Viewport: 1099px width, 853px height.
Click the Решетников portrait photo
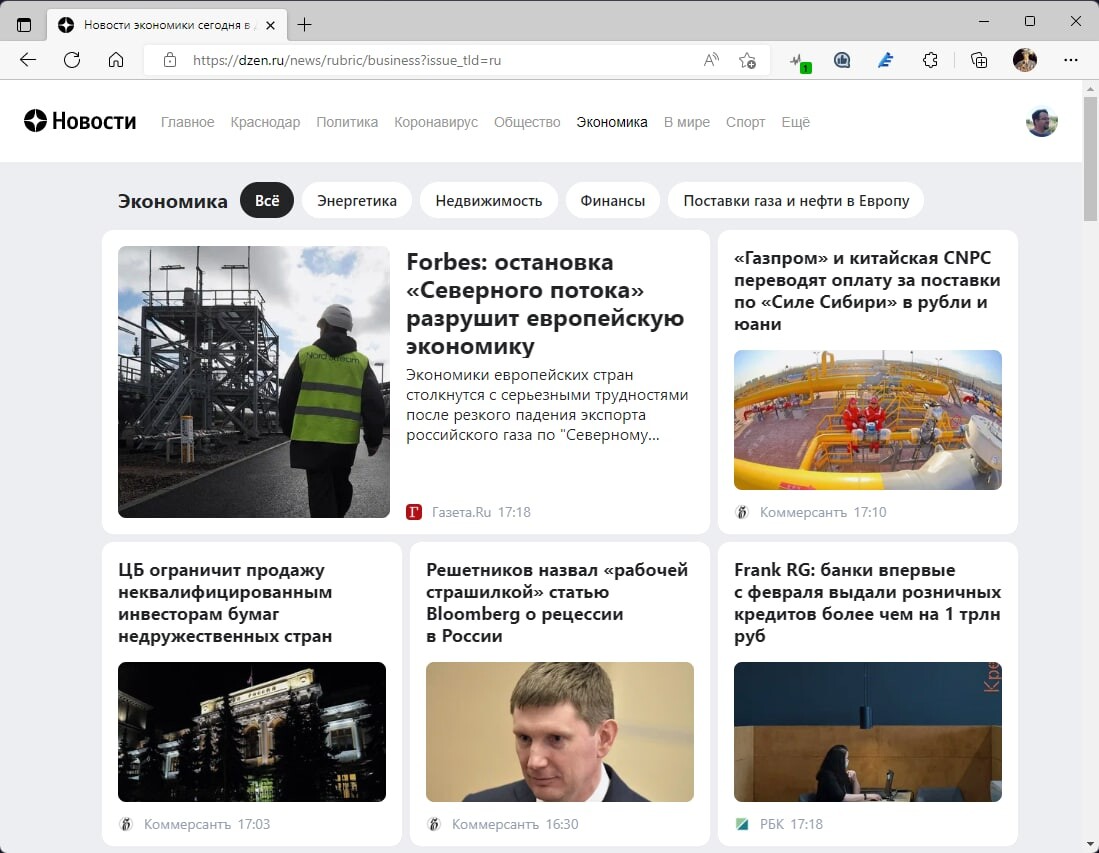click(560, 732)
